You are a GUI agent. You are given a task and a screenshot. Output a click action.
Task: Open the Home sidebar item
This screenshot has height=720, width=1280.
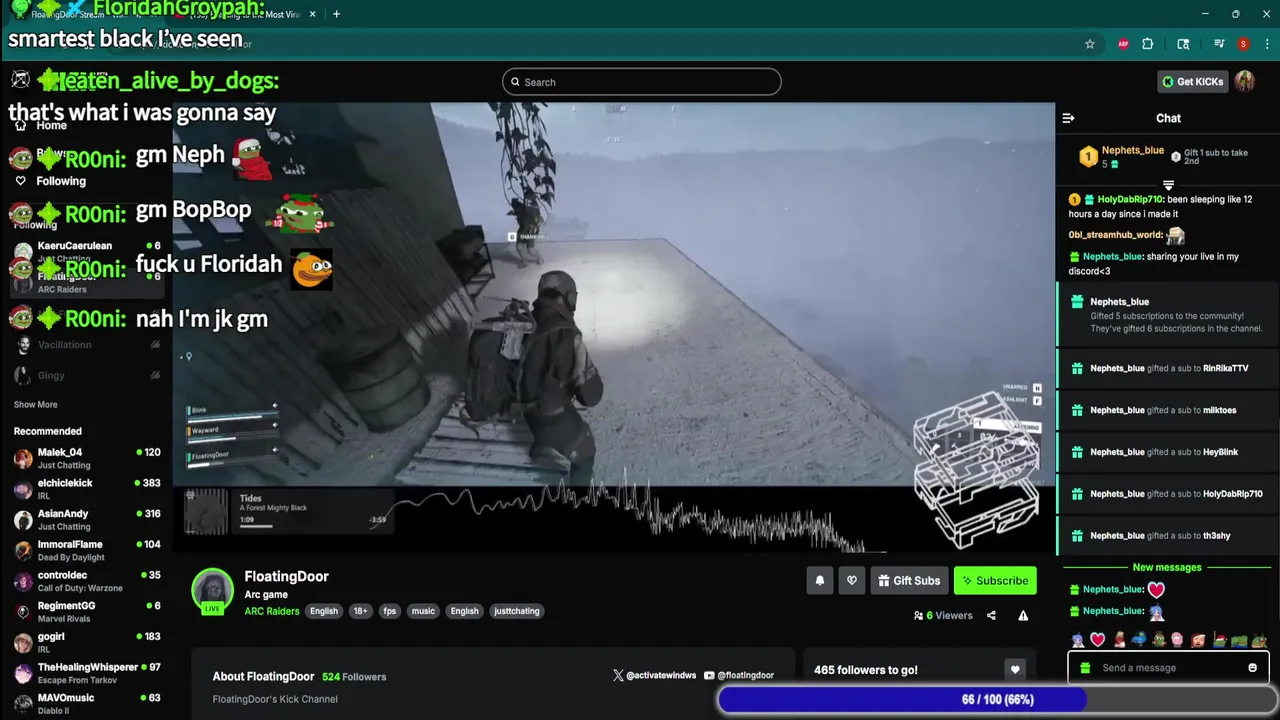click(x=42, y=125)
